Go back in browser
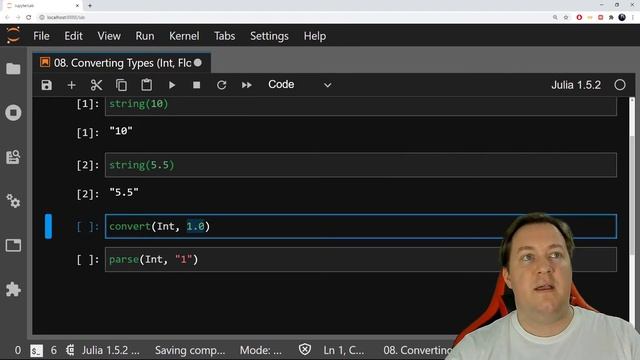This screenshot has width=640, height=360. coord(7,17)
